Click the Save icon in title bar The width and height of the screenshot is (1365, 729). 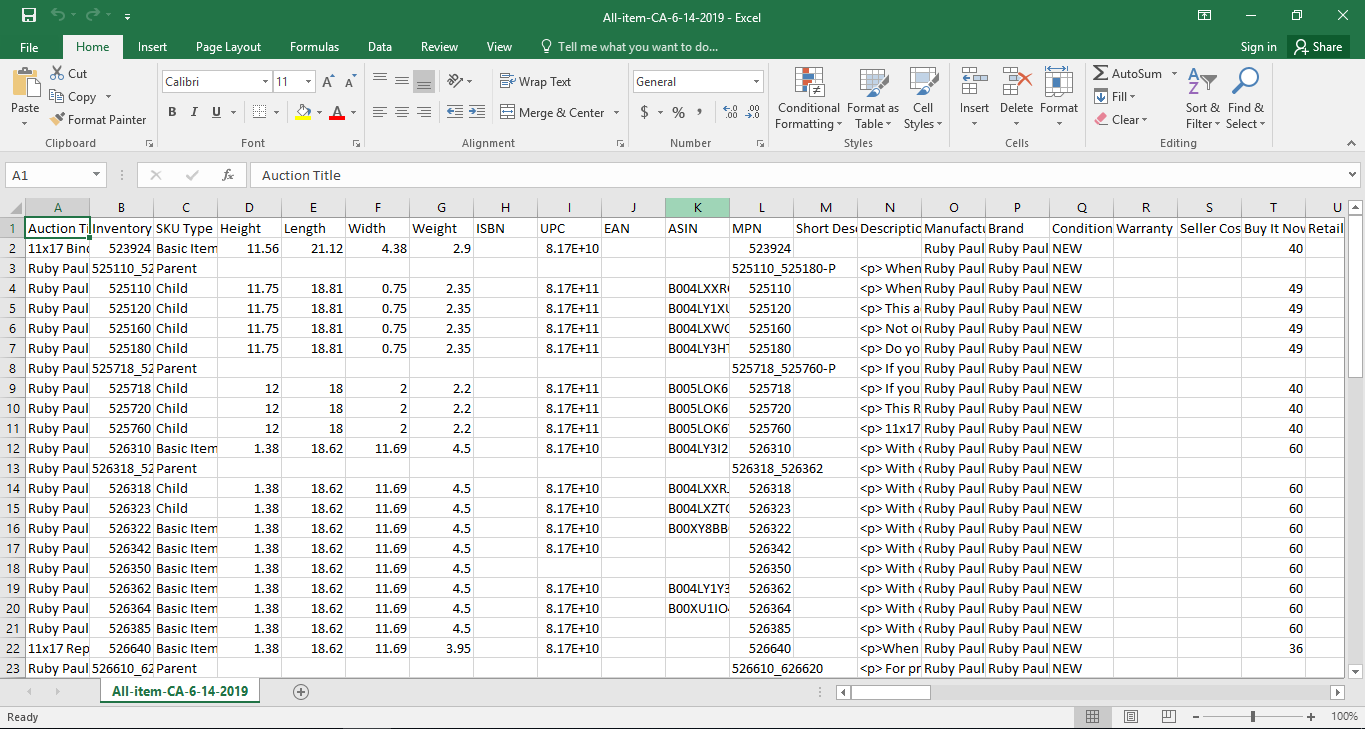pos(29,16)
